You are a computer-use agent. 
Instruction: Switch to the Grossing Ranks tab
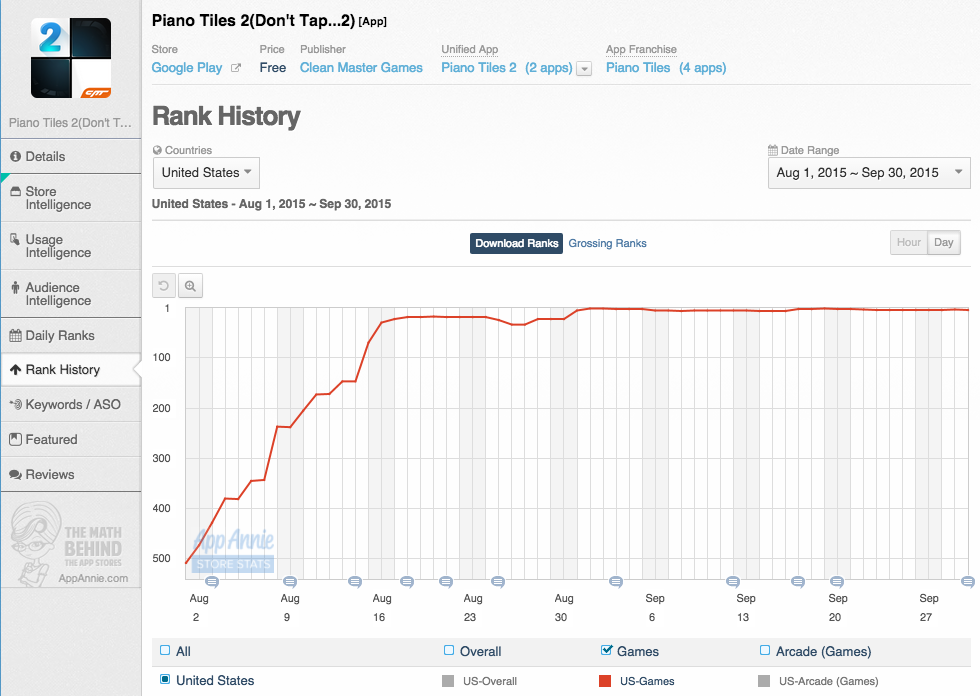(608, 244)
